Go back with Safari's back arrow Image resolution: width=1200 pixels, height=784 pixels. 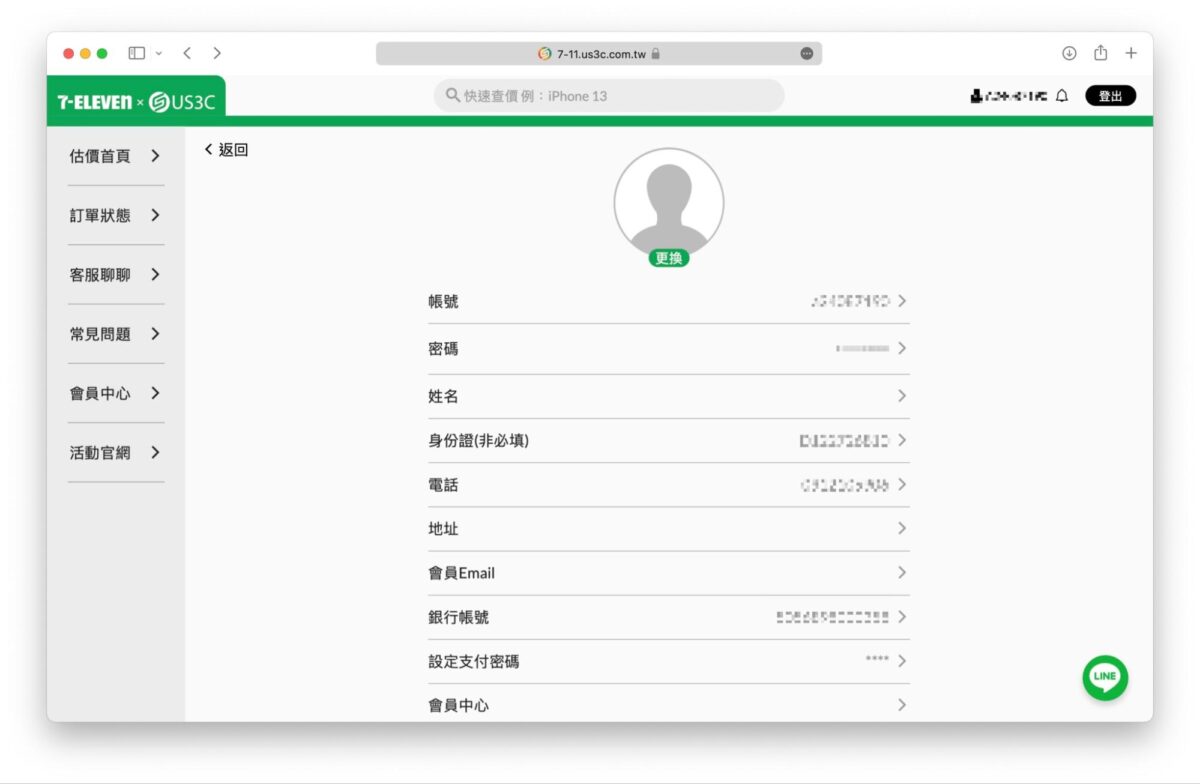187,53
